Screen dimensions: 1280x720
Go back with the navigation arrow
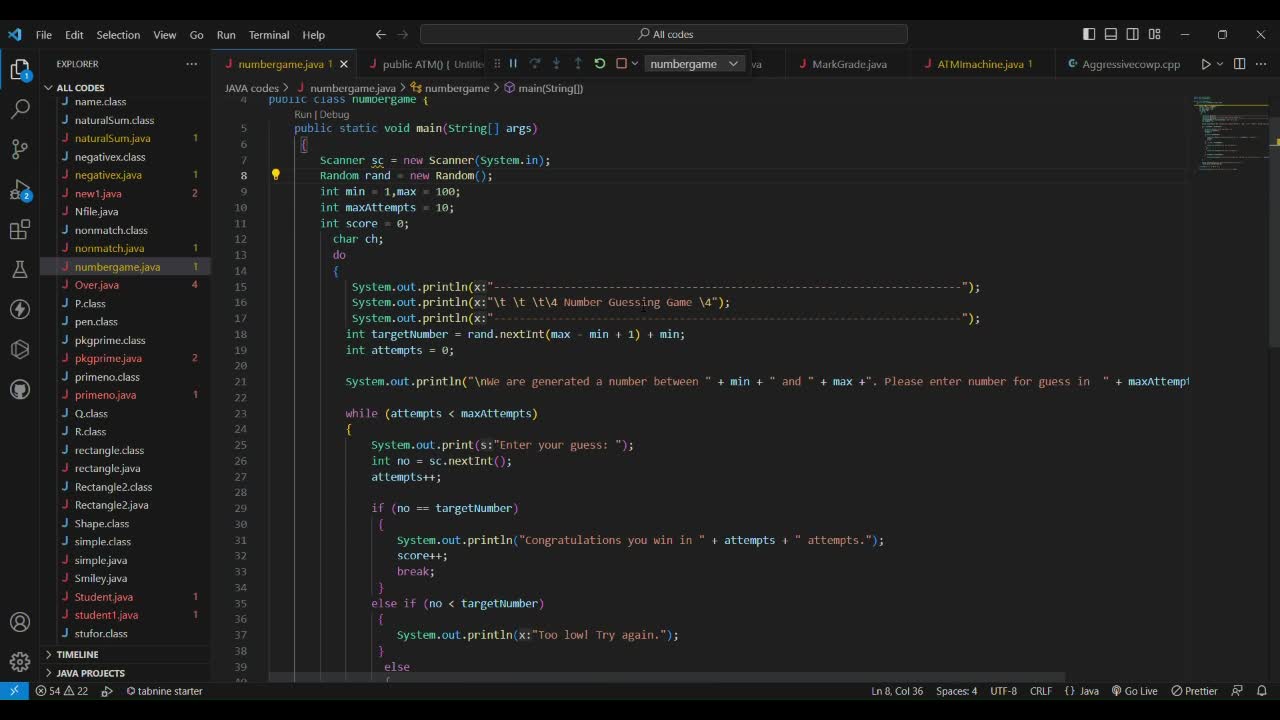point(381,34)
